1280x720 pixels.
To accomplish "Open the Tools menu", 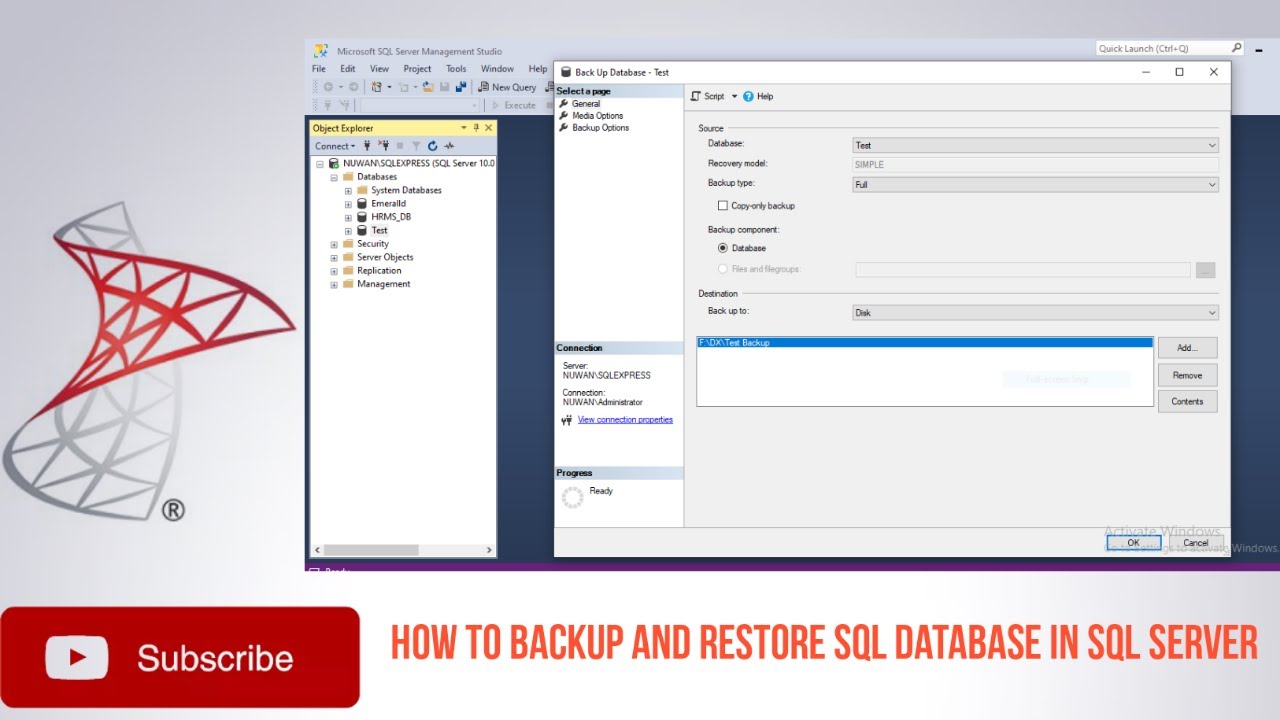I will [x=456, y=69].
